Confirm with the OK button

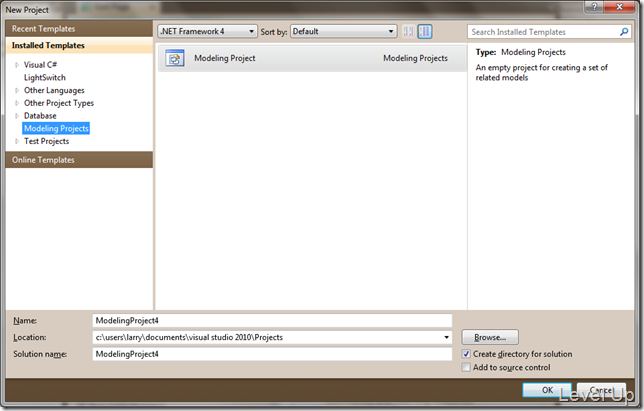point(547,390)
